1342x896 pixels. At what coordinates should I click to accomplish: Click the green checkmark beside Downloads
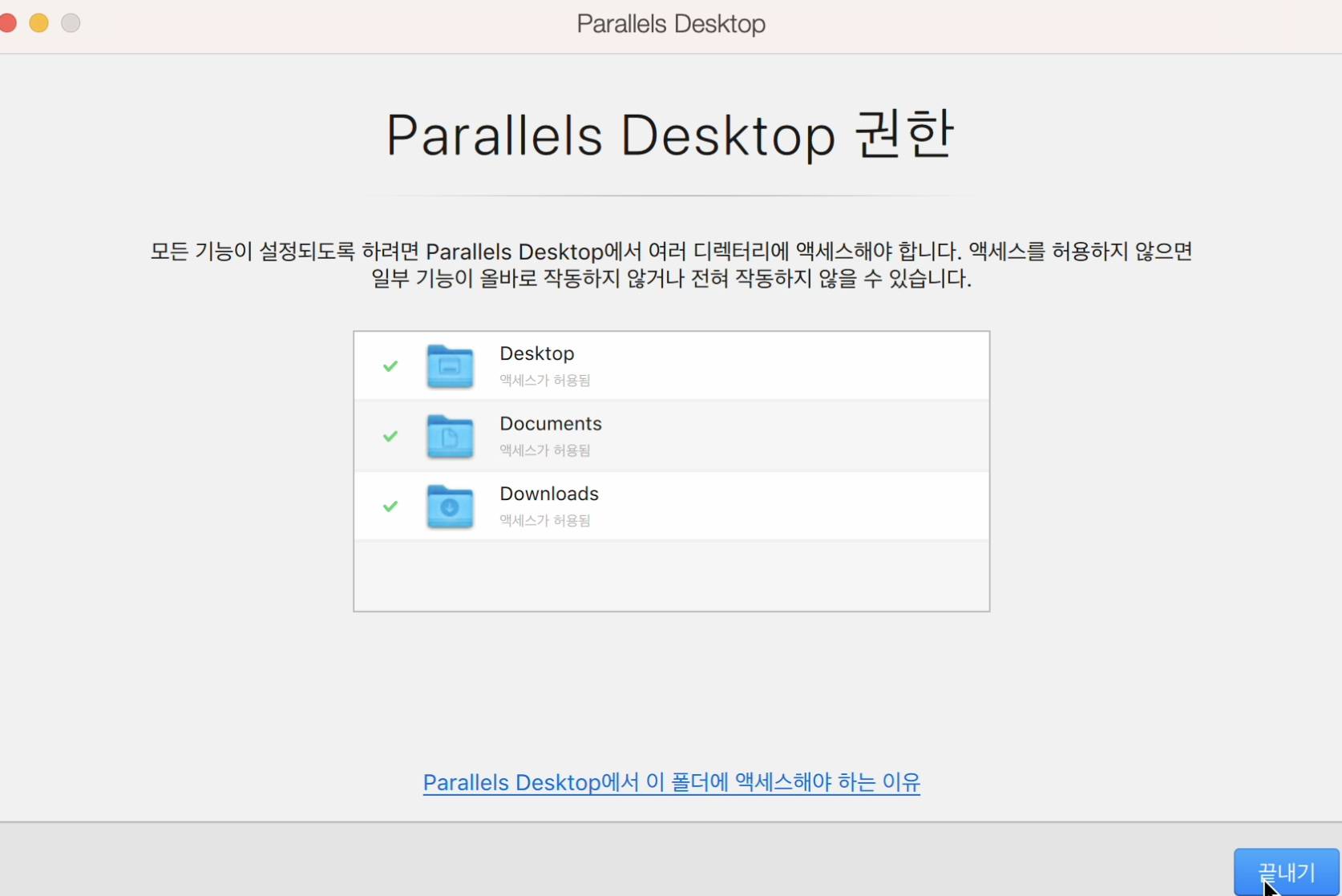coord(390,507)
